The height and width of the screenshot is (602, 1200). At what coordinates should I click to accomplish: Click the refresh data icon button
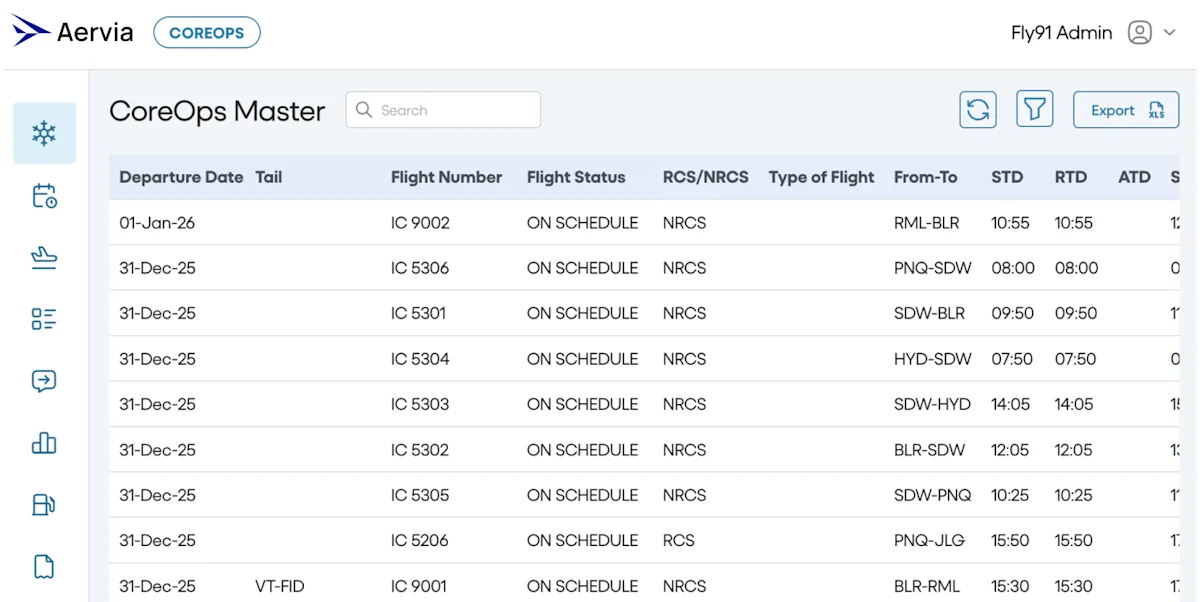pos(978,110)
